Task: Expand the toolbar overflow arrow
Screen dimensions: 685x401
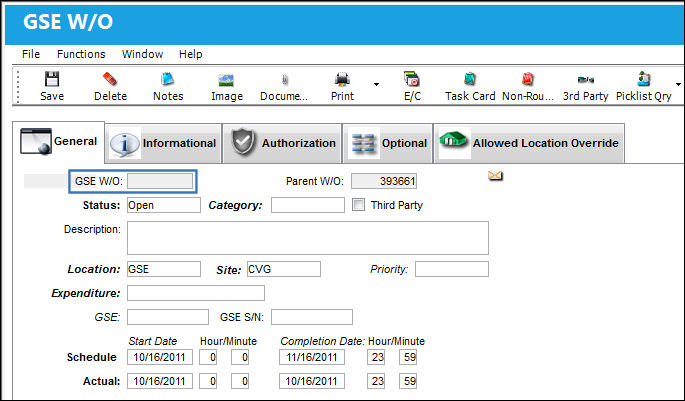Action: [678, 84]
